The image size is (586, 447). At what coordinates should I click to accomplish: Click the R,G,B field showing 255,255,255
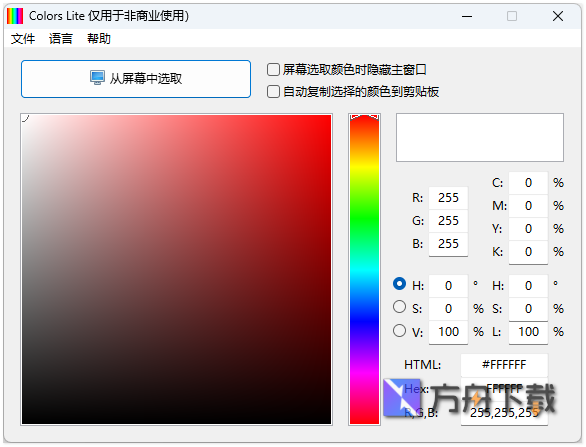504,413
